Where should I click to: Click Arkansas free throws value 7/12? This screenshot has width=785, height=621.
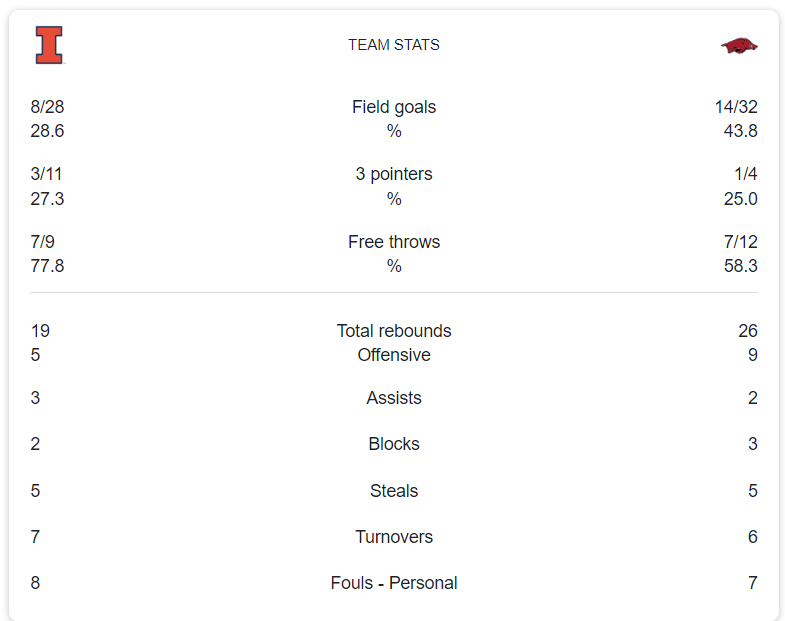coord(741,242)
